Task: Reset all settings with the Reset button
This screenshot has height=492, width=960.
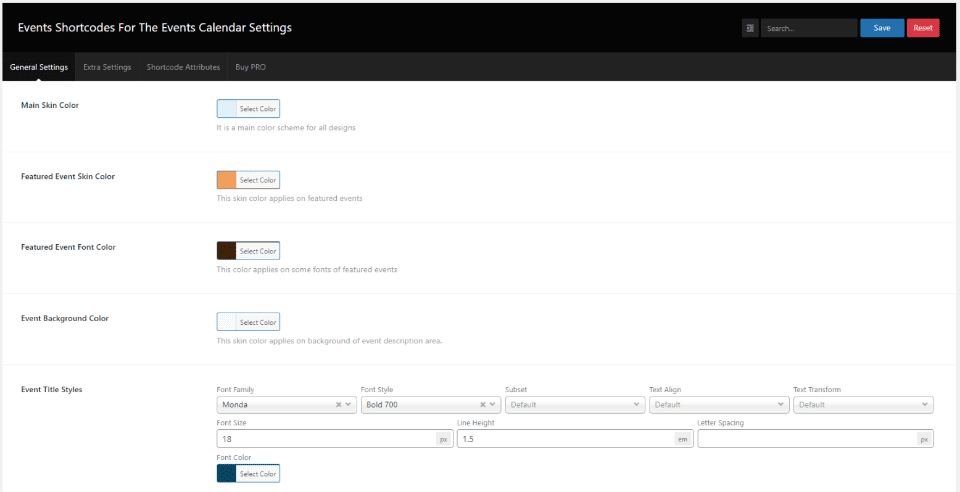Action: point(923,28)
